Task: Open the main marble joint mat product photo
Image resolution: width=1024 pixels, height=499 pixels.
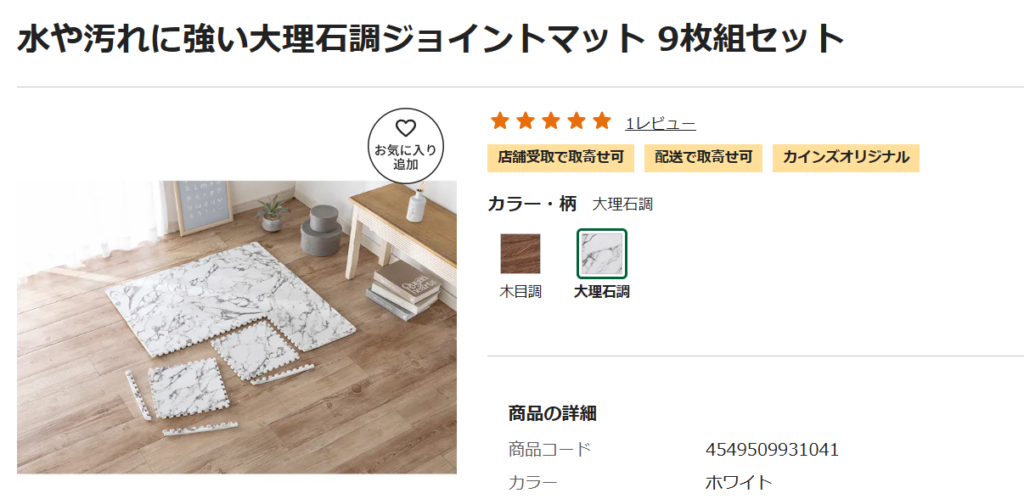Action: (x=236, y=326)
